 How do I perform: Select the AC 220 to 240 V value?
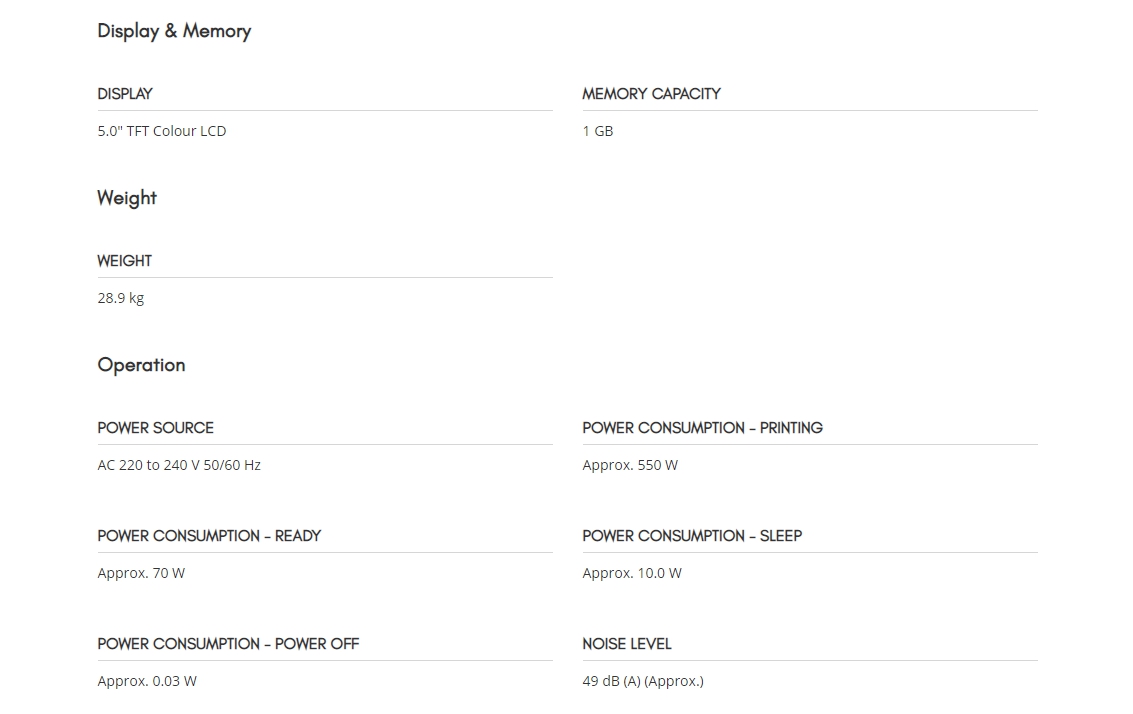(179, 465)
